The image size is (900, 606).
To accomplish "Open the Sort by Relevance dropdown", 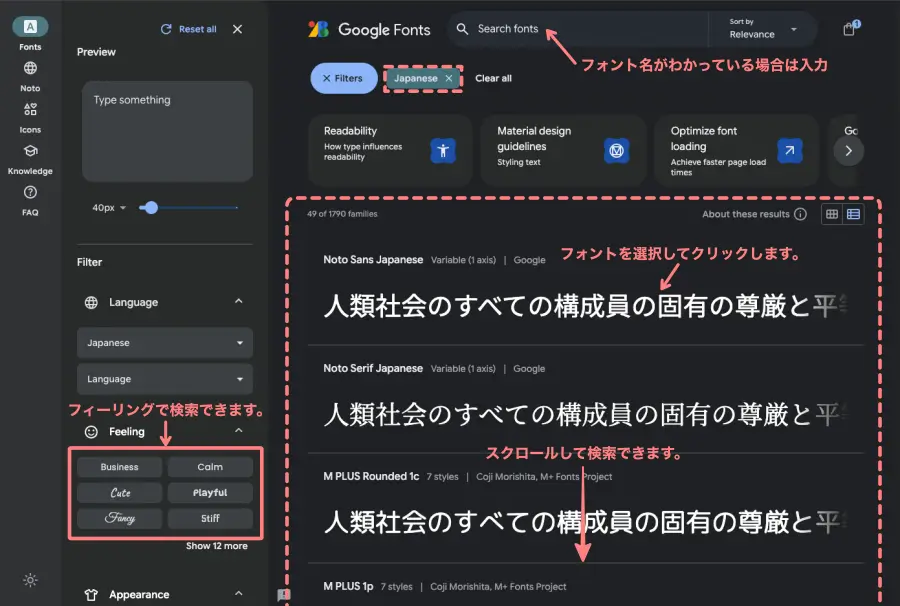I will click(x=763, y=29).
